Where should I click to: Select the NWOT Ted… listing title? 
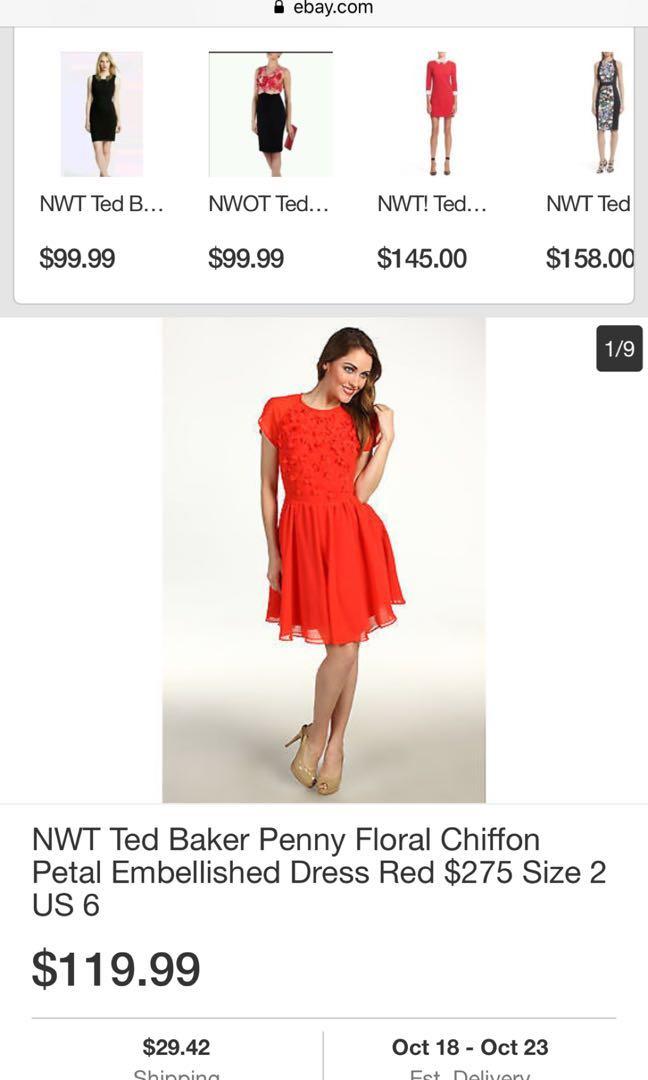pyautogui.click(x=269, y=204)
